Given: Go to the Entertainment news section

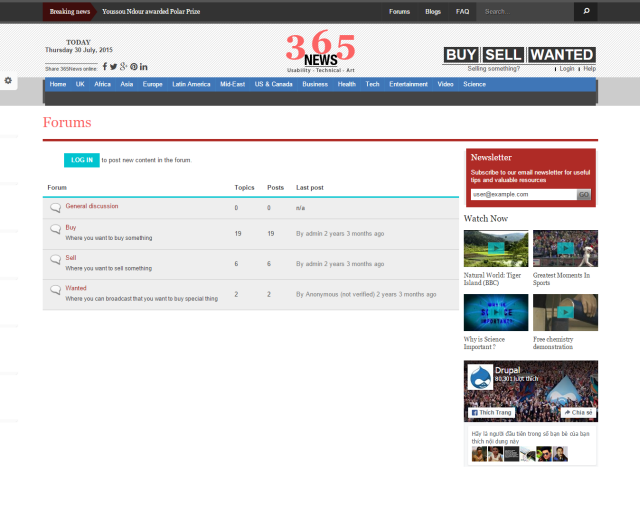Looking at the screenshot, I should [x=408, y=85].
